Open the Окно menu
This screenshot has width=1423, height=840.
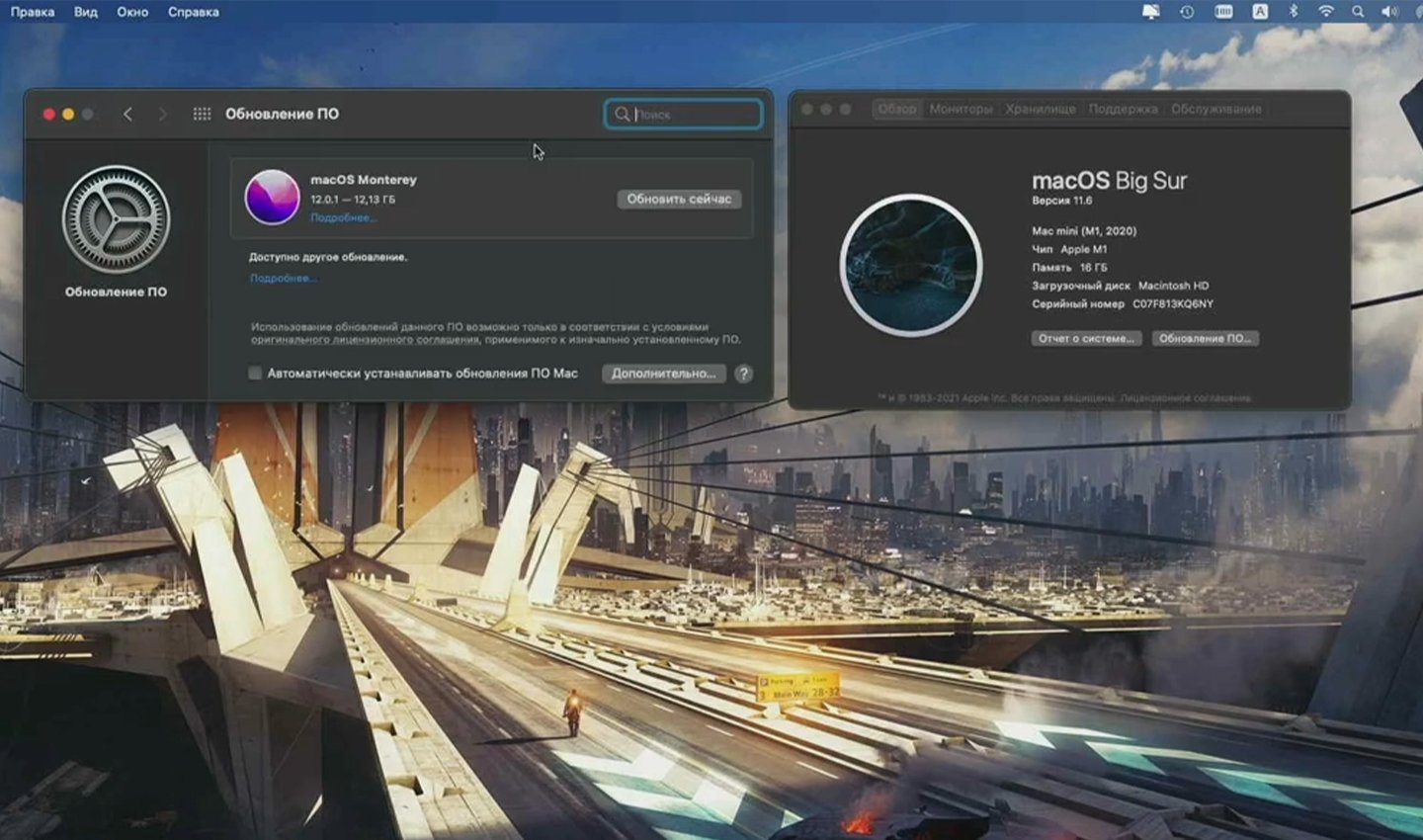pos(132,12)
